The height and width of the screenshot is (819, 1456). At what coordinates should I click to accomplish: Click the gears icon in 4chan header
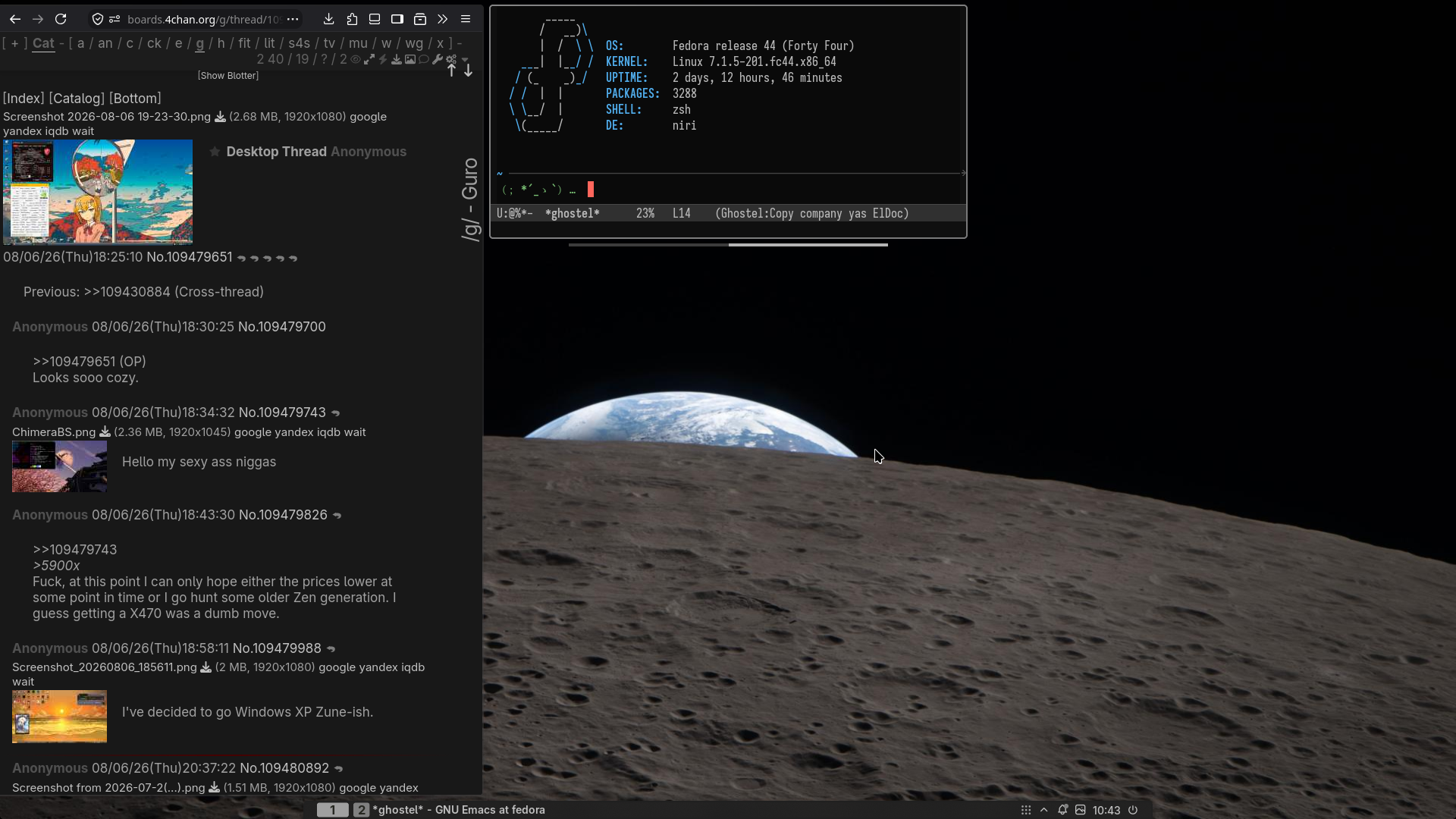click(x=451, y=59)
